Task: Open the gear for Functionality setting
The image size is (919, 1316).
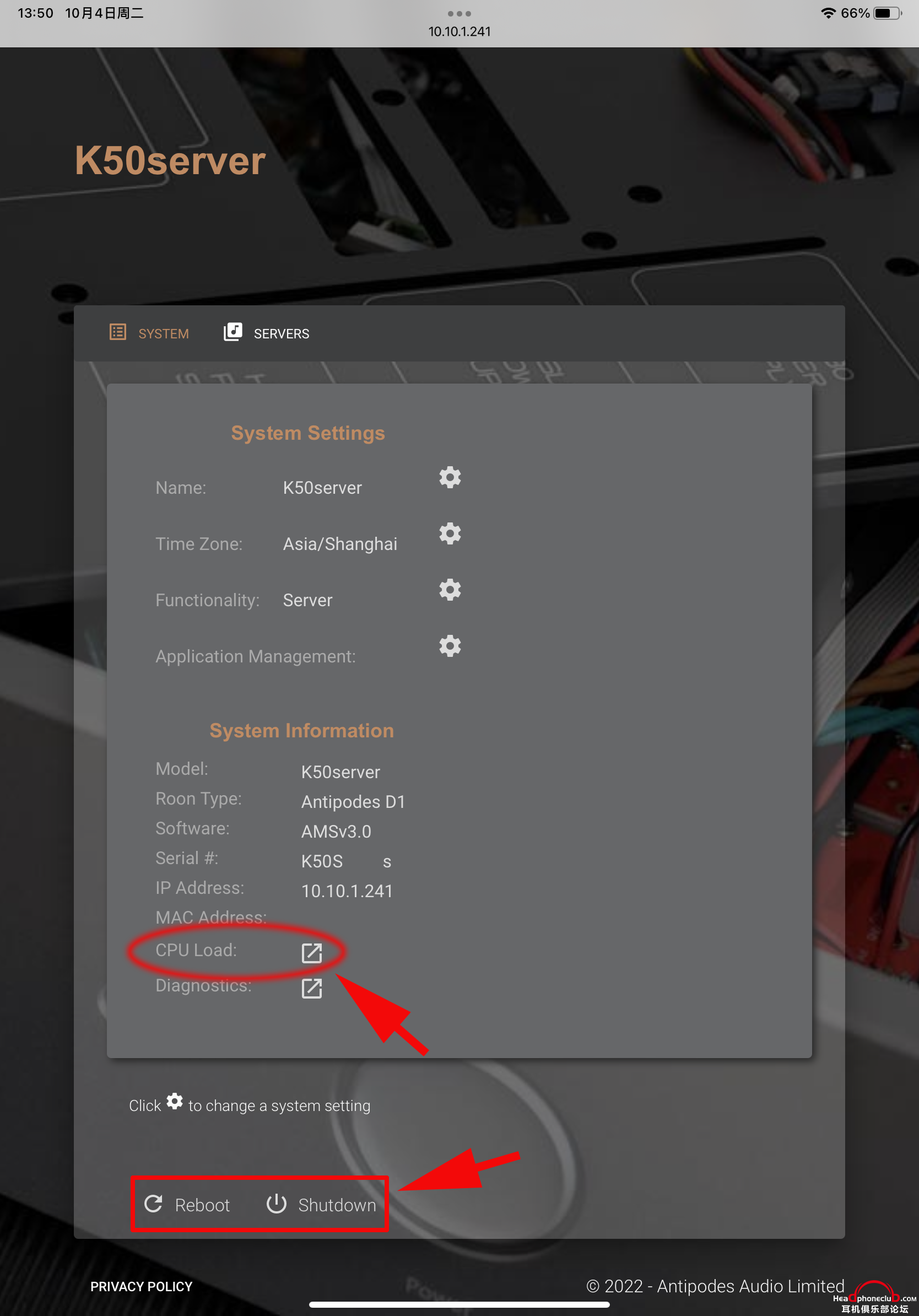Action: tap(450, 589)
